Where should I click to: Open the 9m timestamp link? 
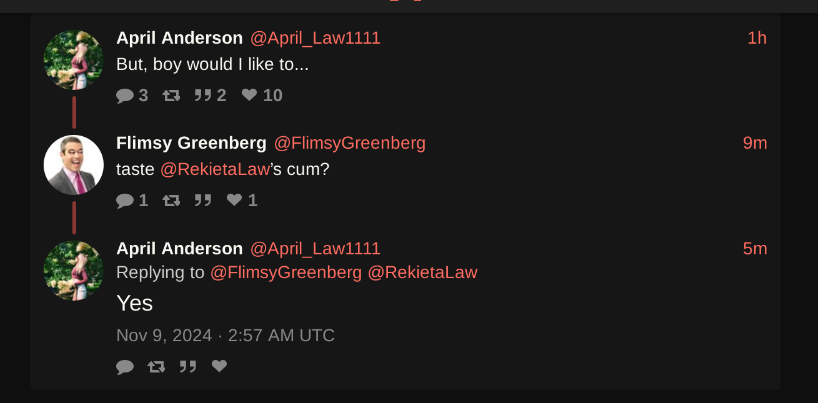(755, 143)
